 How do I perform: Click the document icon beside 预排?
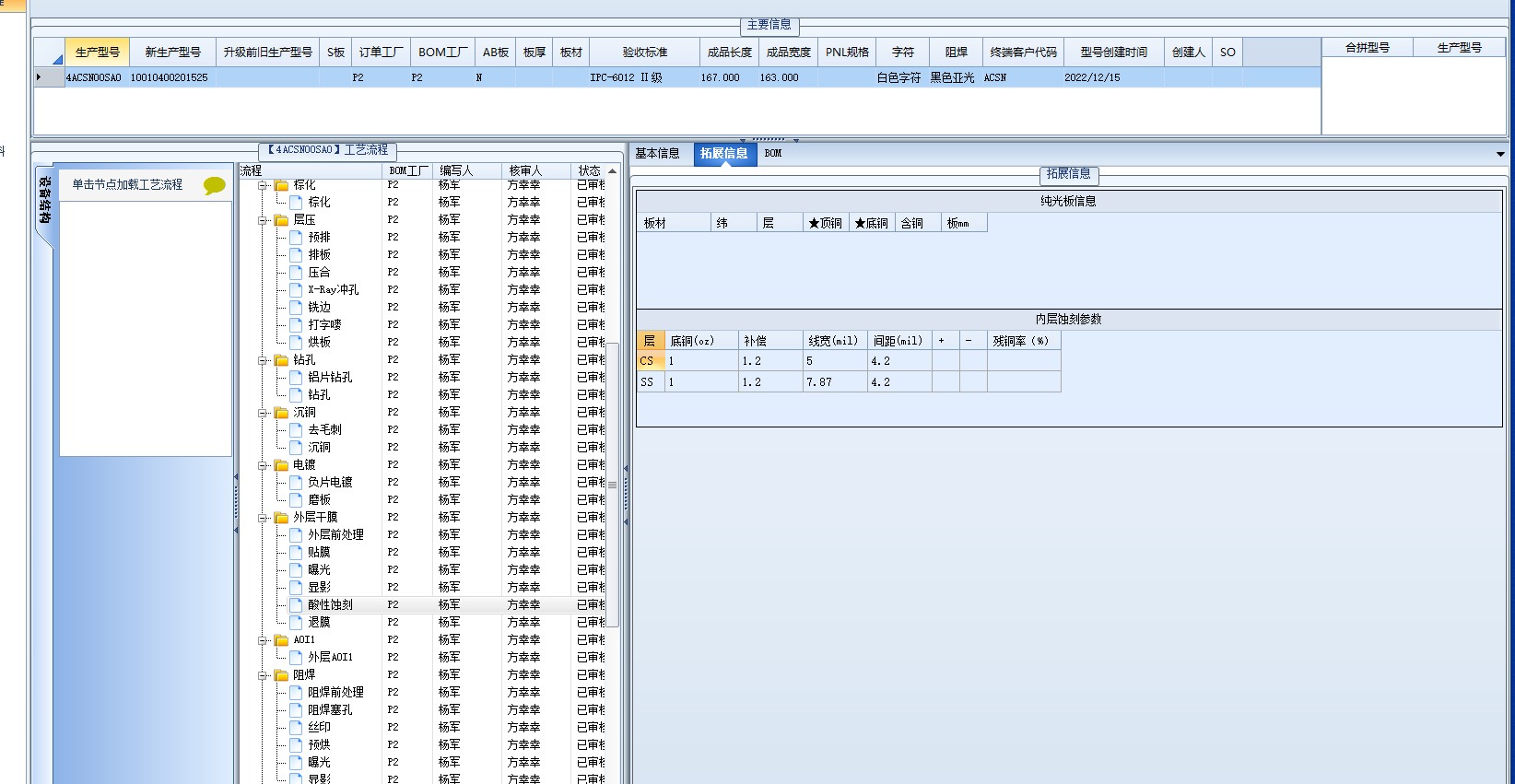click(x=296, y=237)
